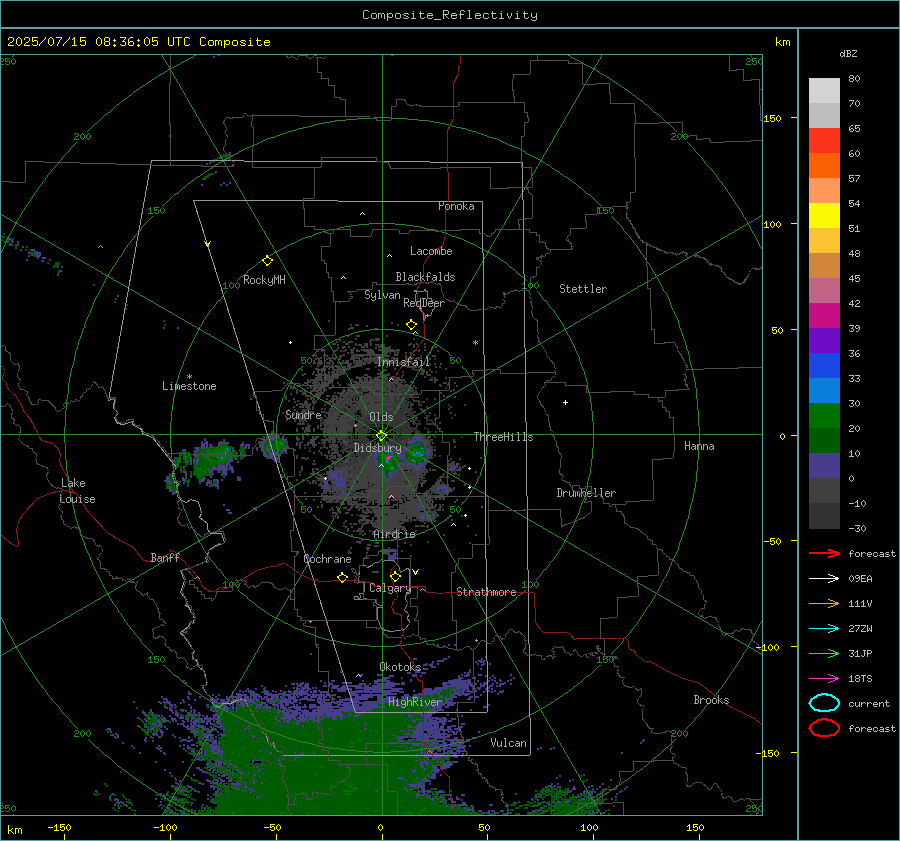Click the red forecast arrow in legend

(824, 553)
